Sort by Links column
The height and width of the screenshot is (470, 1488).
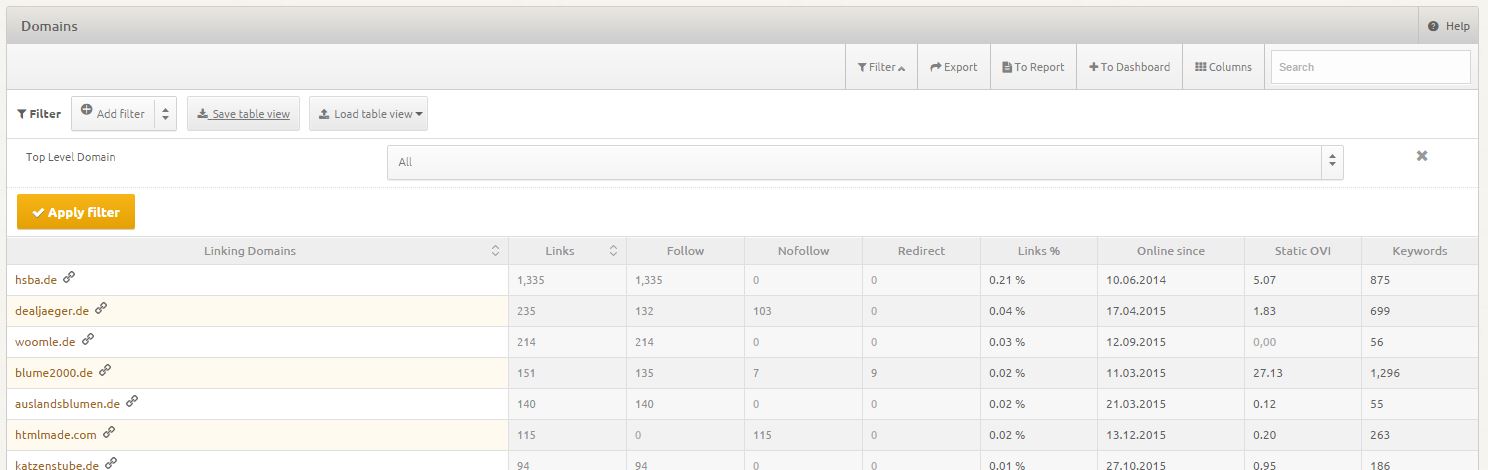coord(567,251)
